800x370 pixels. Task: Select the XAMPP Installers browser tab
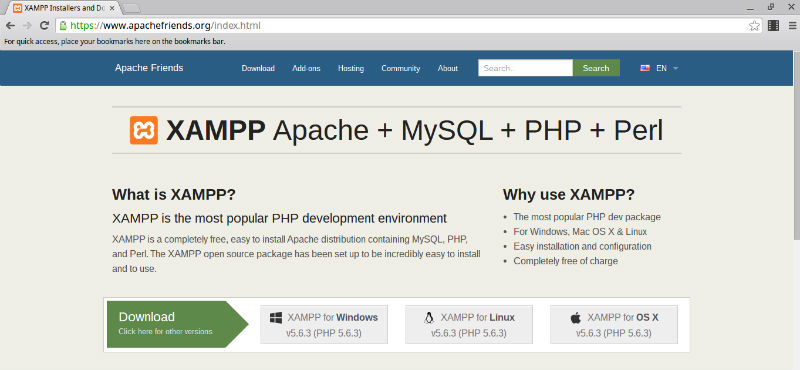(64, 8)
